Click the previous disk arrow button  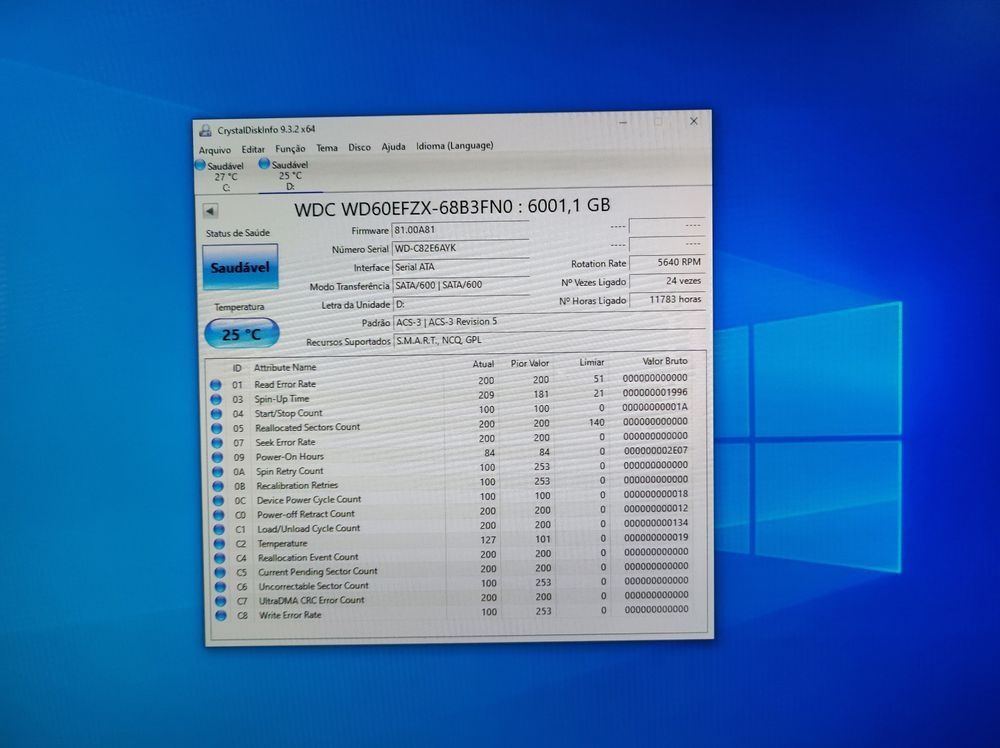click(x=210, y=210)
